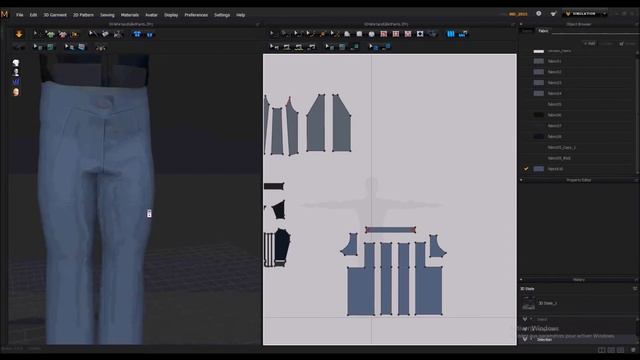The height and width of the screenshot is (360, 640).
Task: Click the Copy button in Fabric list
Action: click(607, 43)
